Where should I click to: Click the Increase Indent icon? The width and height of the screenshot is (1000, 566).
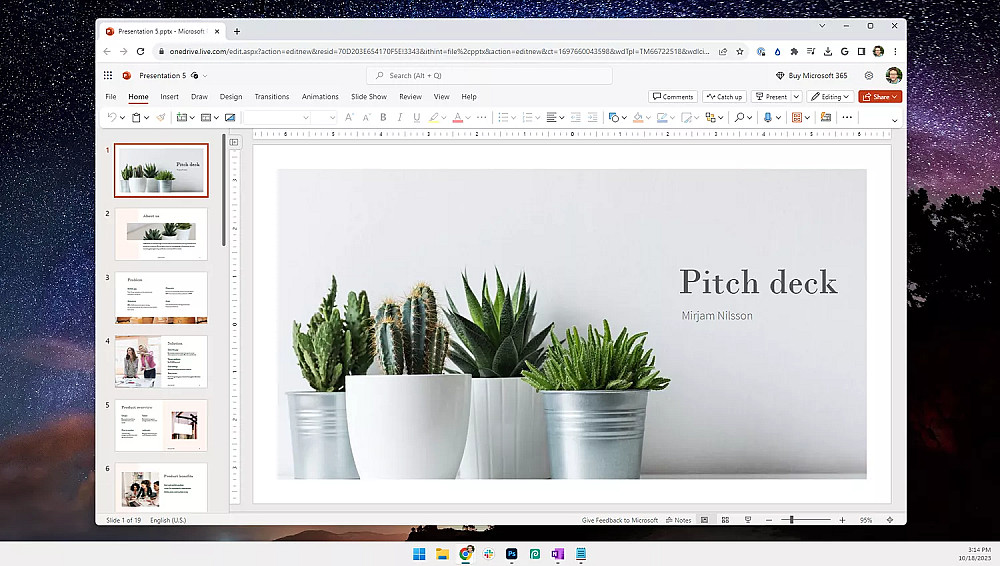pos(592,117)
